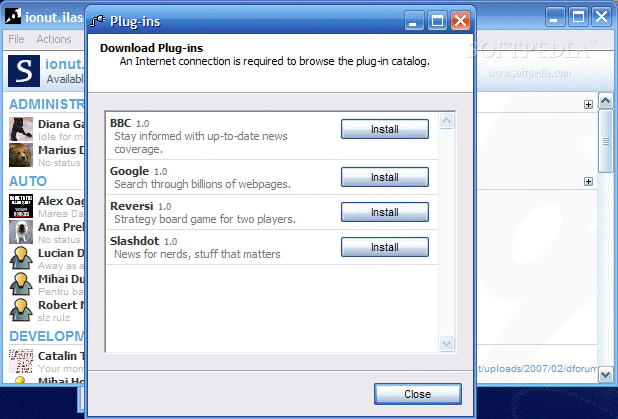Select Ana contact dog avatar
The image size is (618, 419).
[x=21, y=232]
